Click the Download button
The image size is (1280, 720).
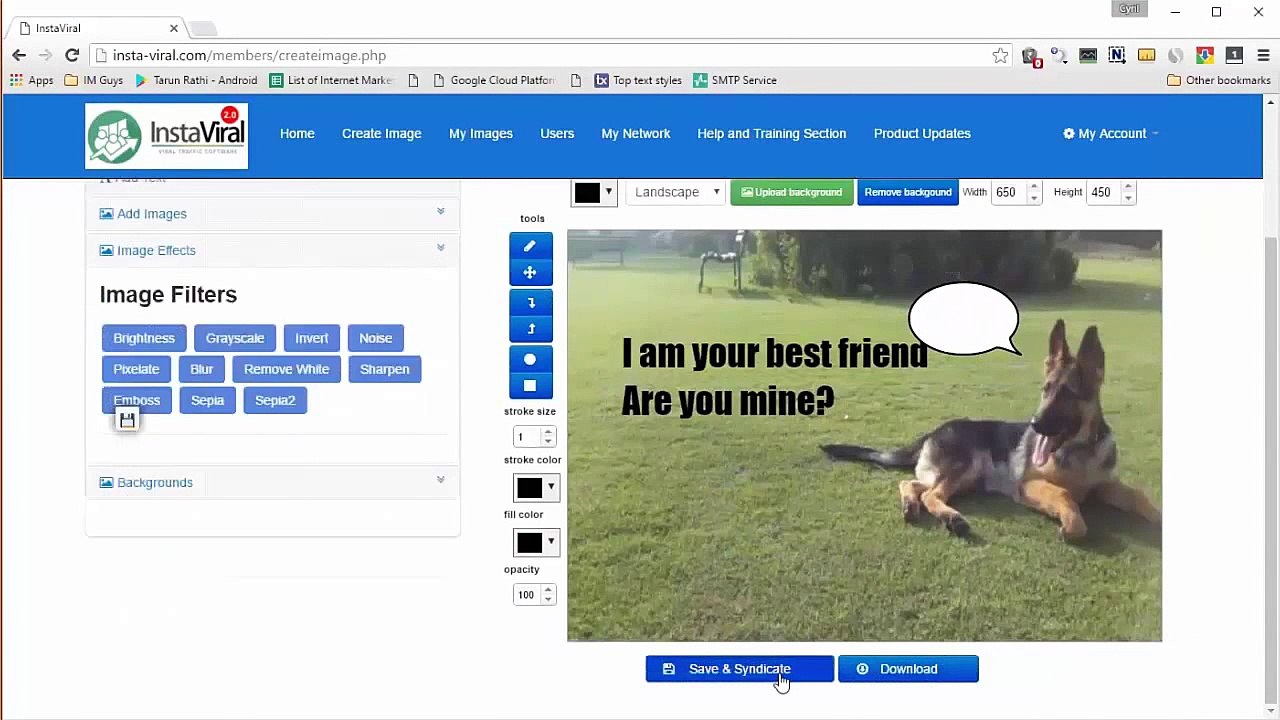pyautogui.click(x=908, y=669)
